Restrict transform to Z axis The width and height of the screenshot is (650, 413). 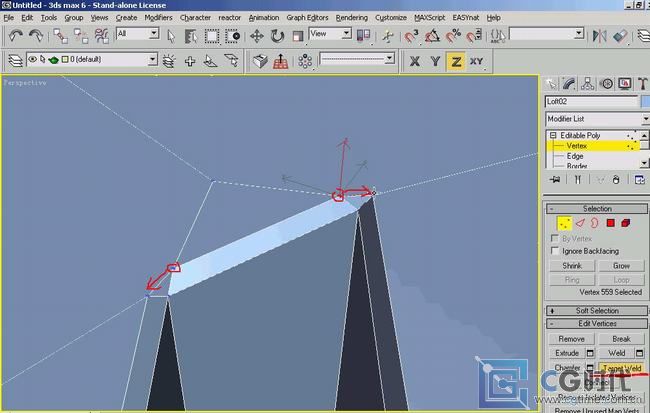coord(456,61)
